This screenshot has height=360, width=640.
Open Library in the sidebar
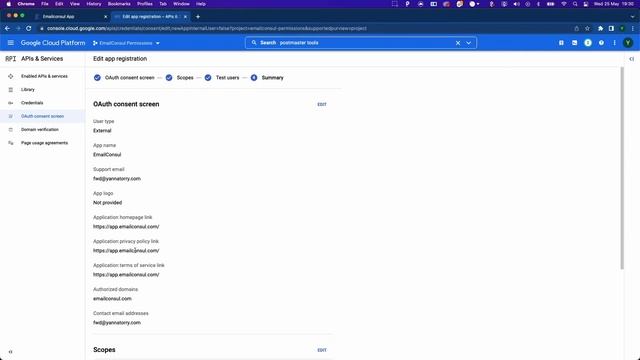tap(28, 89)
